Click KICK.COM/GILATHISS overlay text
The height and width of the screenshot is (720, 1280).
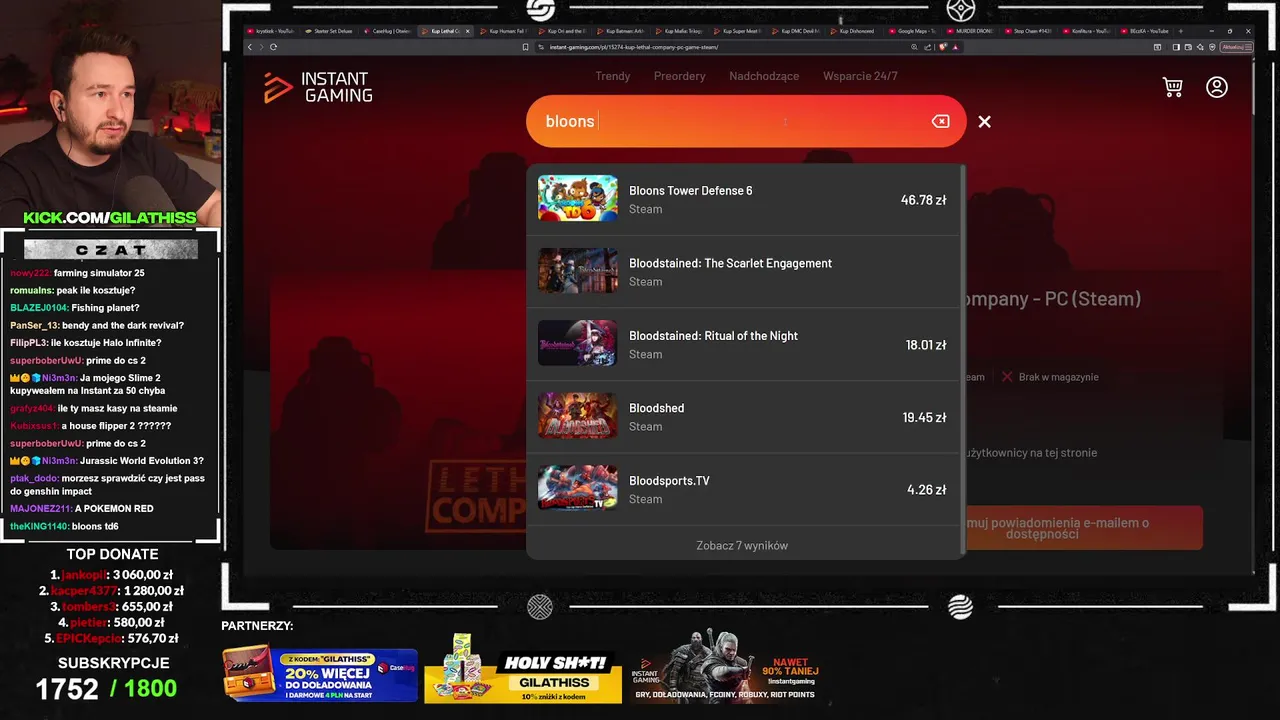(110, 218)
